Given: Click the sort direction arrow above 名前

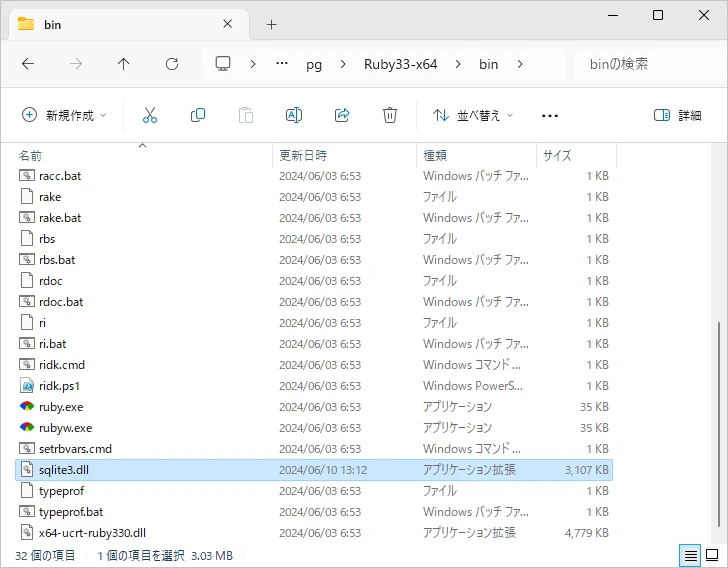Looking at the screenshot, I should pyautogui.click(x=143, y=146).
